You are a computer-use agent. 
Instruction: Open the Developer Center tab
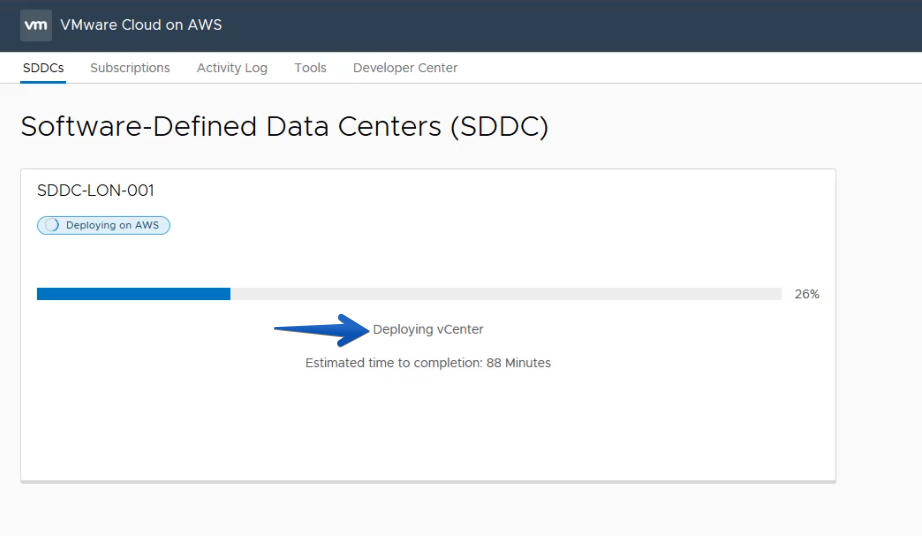(x=405, y=68)
